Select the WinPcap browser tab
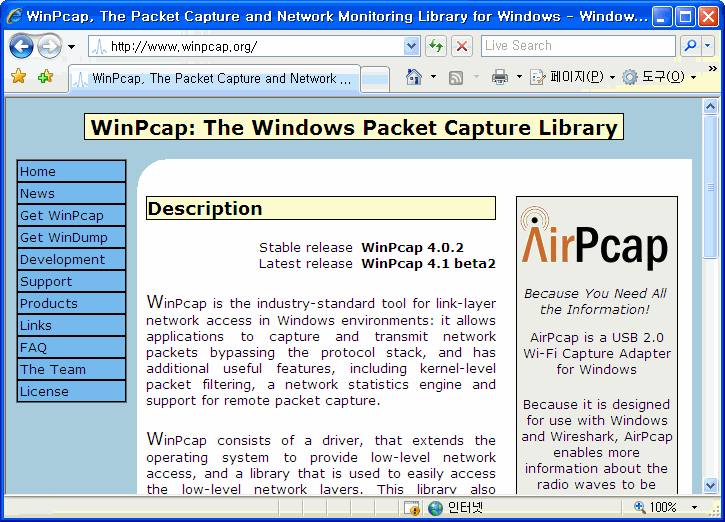The image size is (725, 522). tap(215, 79)
